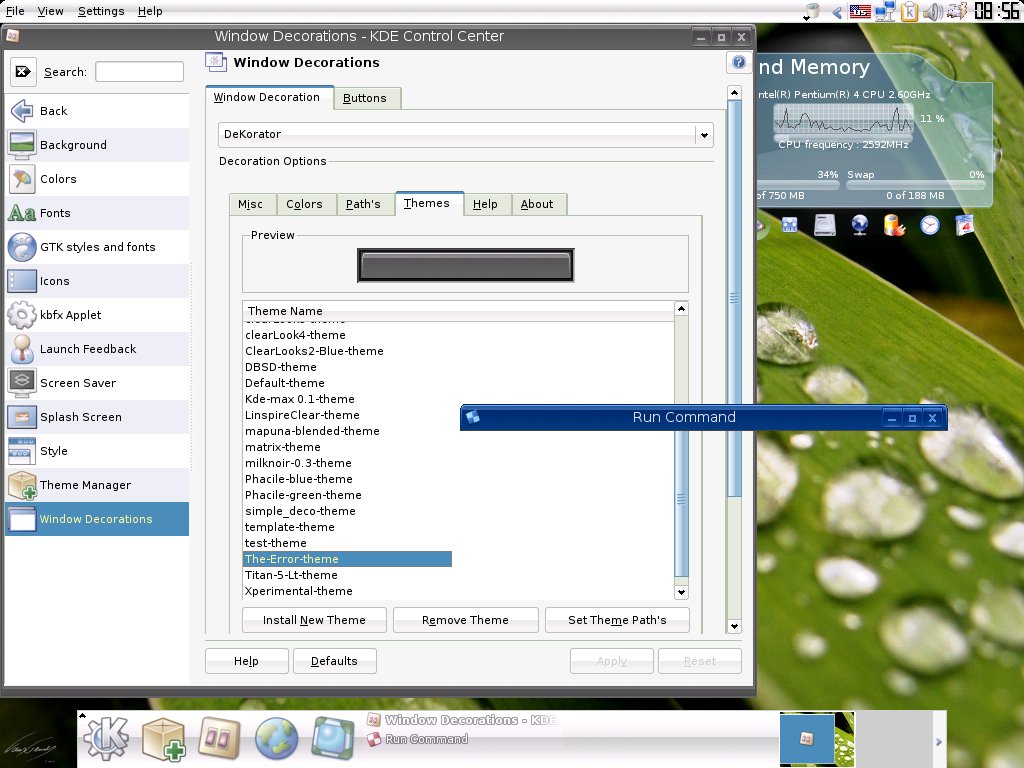
Task: Click the theme list scrollbar down arrow
Action: point(681,592)
